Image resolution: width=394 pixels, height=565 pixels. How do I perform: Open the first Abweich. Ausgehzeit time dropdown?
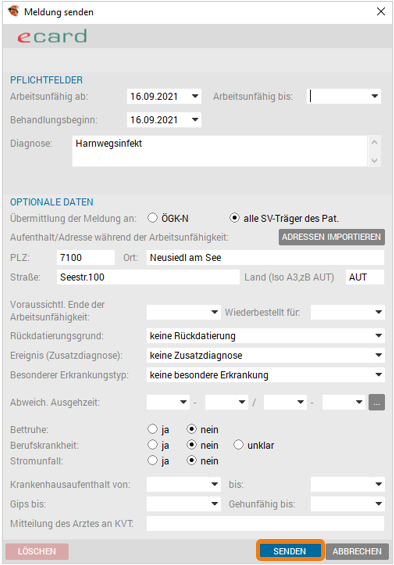point(183,402)
